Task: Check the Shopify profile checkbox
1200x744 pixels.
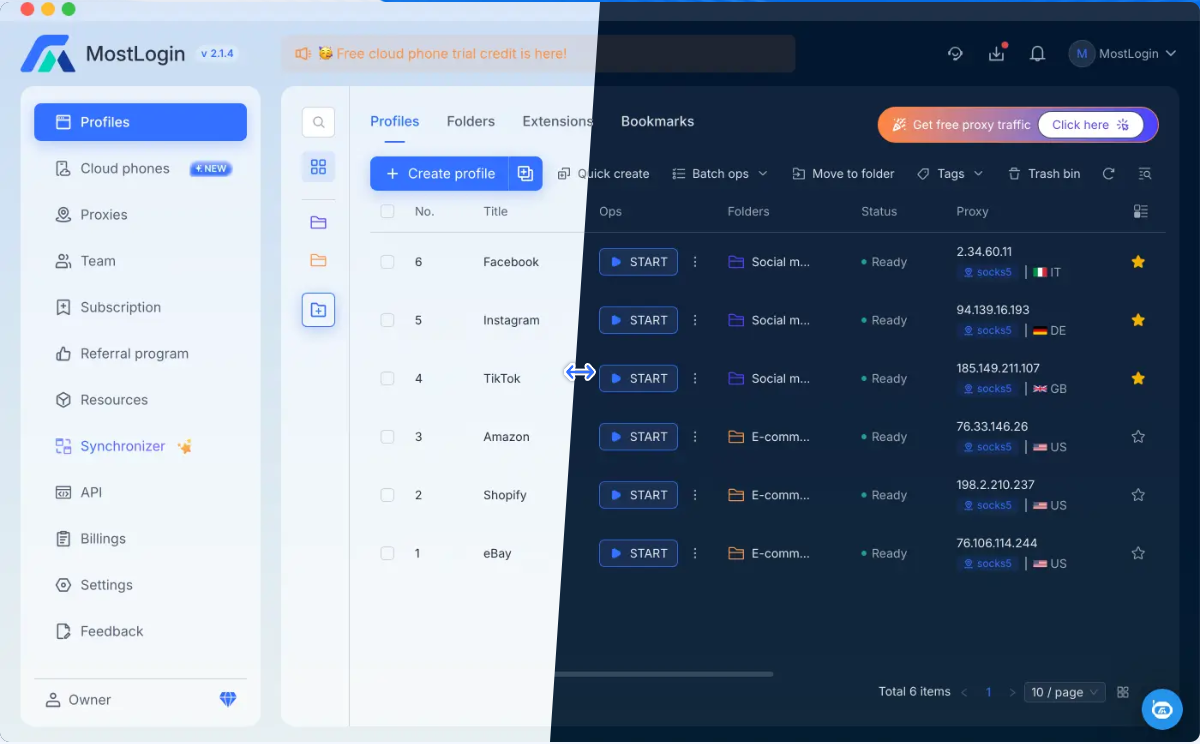Action: click(x=388, y=495)
